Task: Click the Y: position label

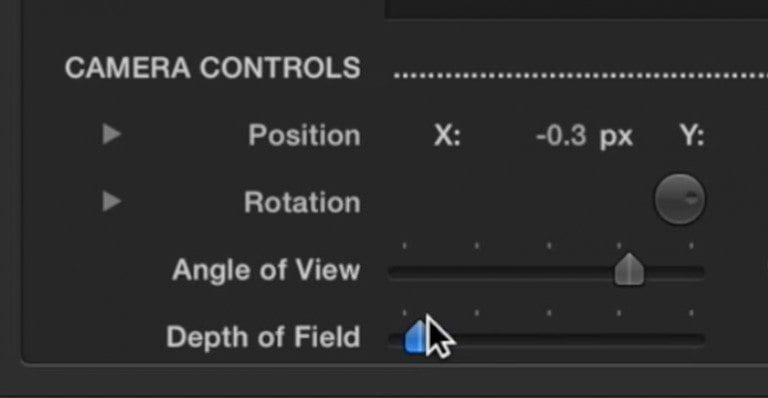Action: [692, 135]
